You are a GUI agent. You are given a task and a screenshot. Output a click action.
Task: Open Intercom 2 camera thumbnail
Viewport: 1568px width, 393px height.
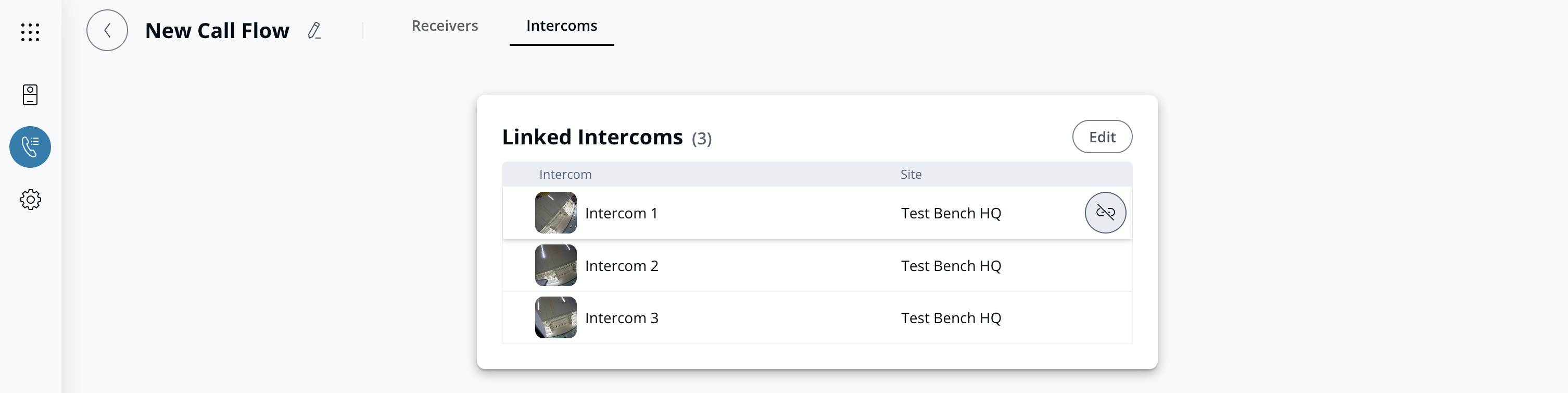click(555, 265)
